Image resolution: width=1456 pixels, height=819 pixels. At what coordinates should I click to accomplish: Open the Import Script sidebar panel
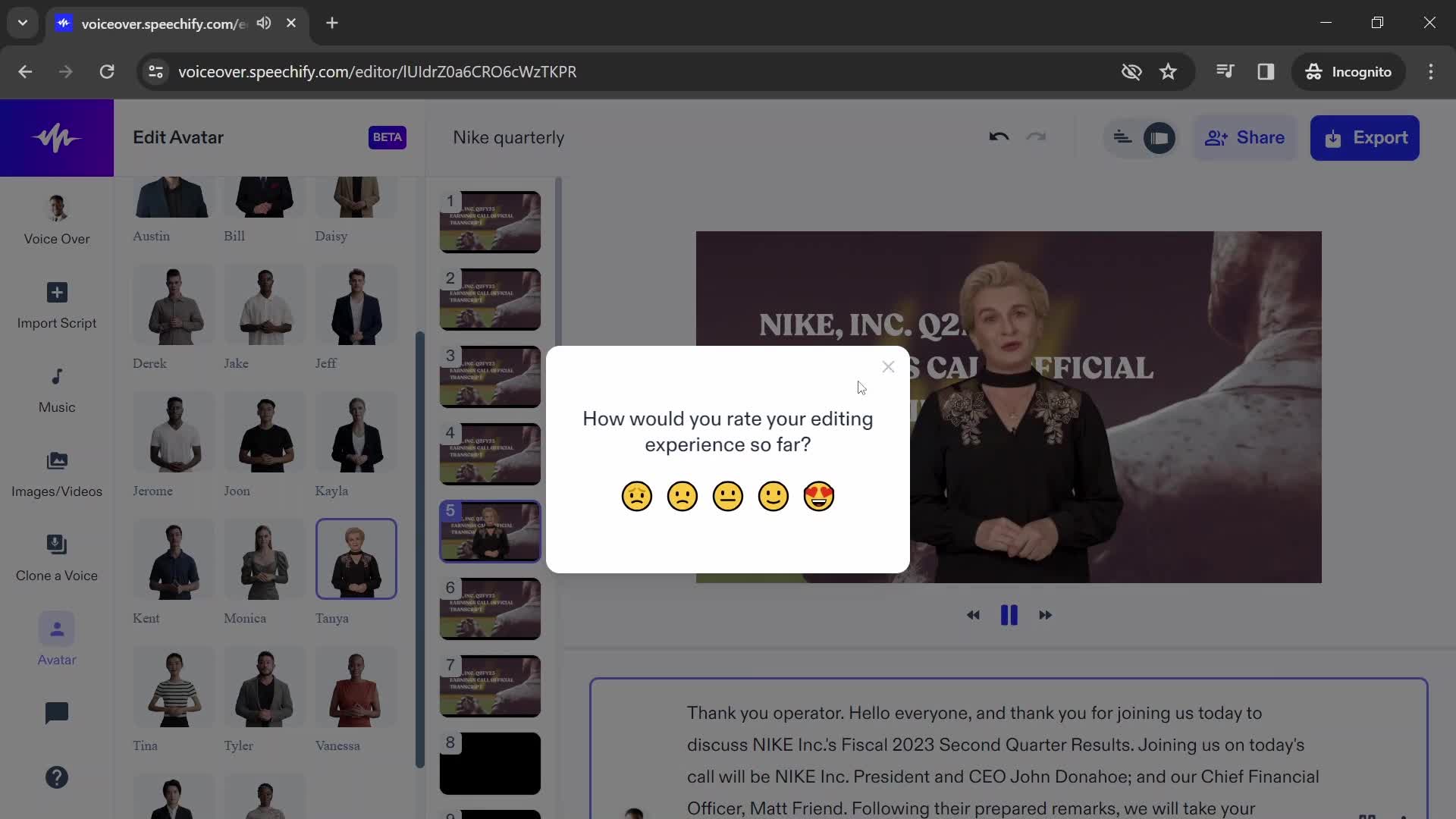click(57, 306)
